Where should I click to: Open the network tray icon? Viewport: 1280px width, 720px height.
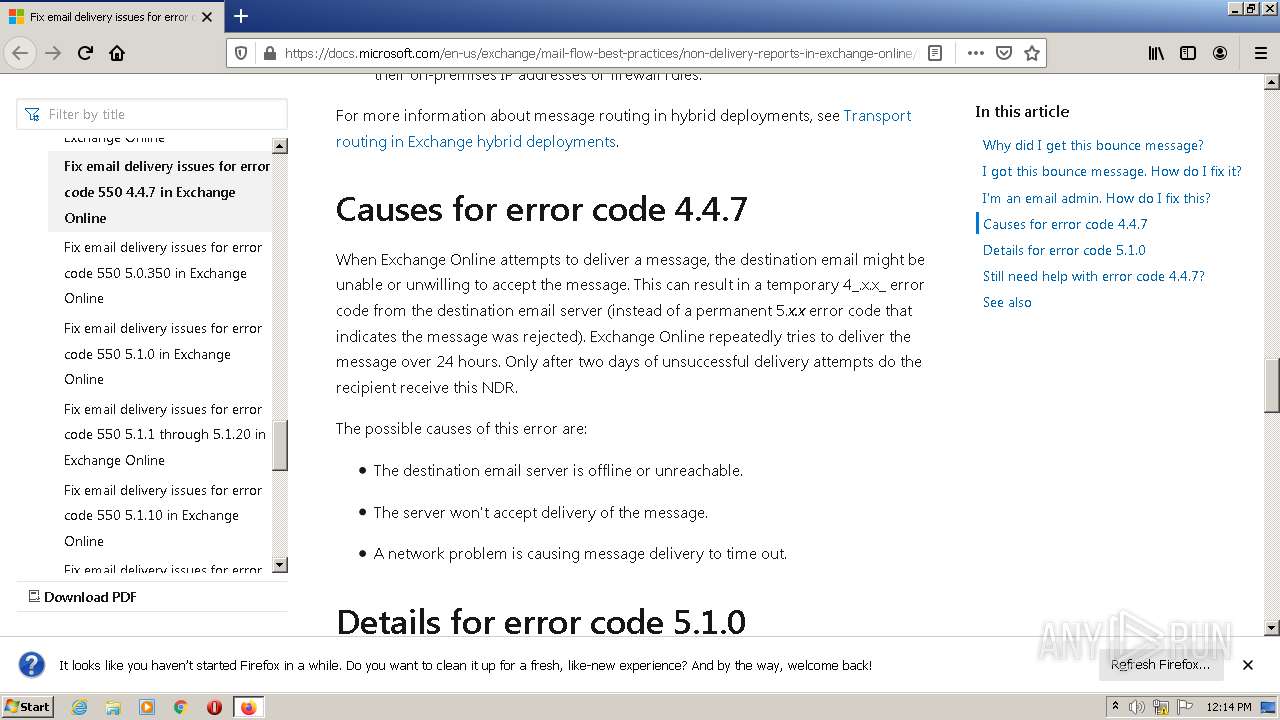pos(1161,707)
